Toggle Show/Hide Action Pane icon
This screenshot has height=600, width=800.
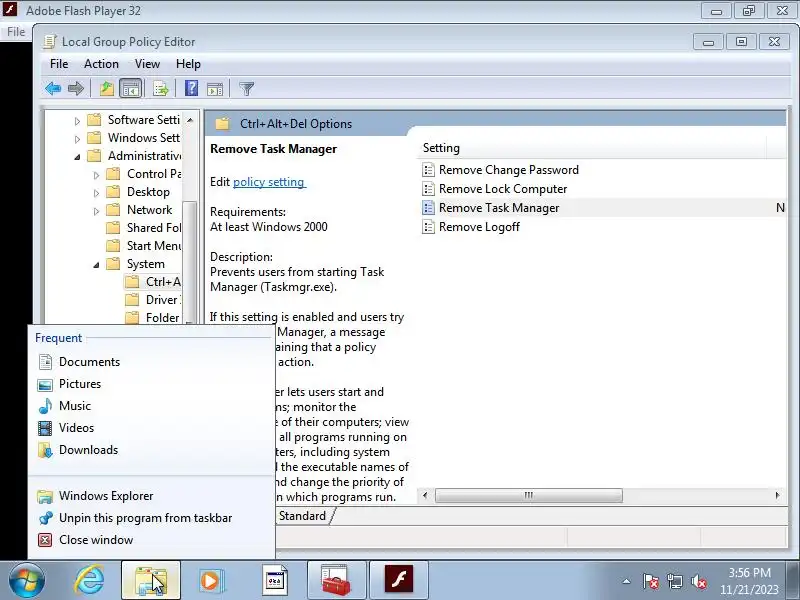click(215, 89)
